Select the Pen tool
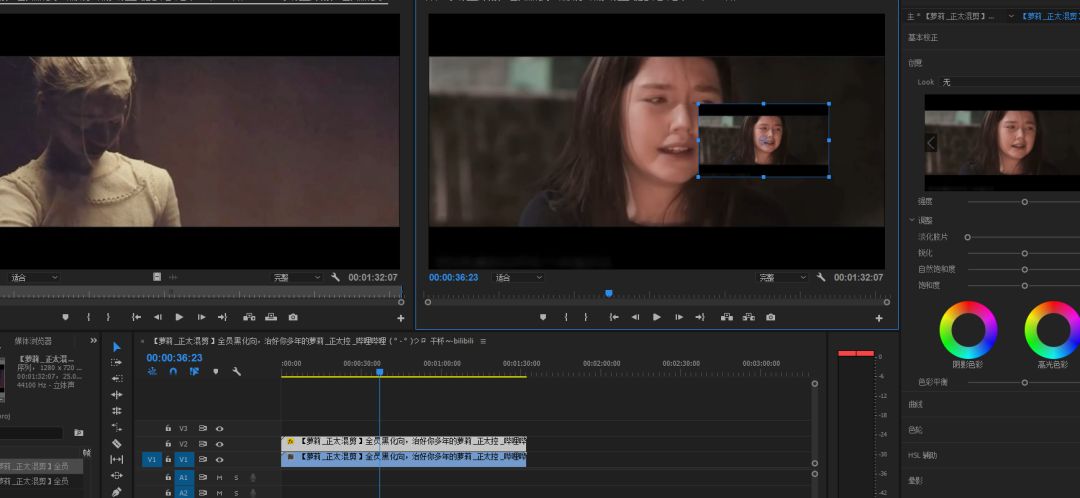 116,492
